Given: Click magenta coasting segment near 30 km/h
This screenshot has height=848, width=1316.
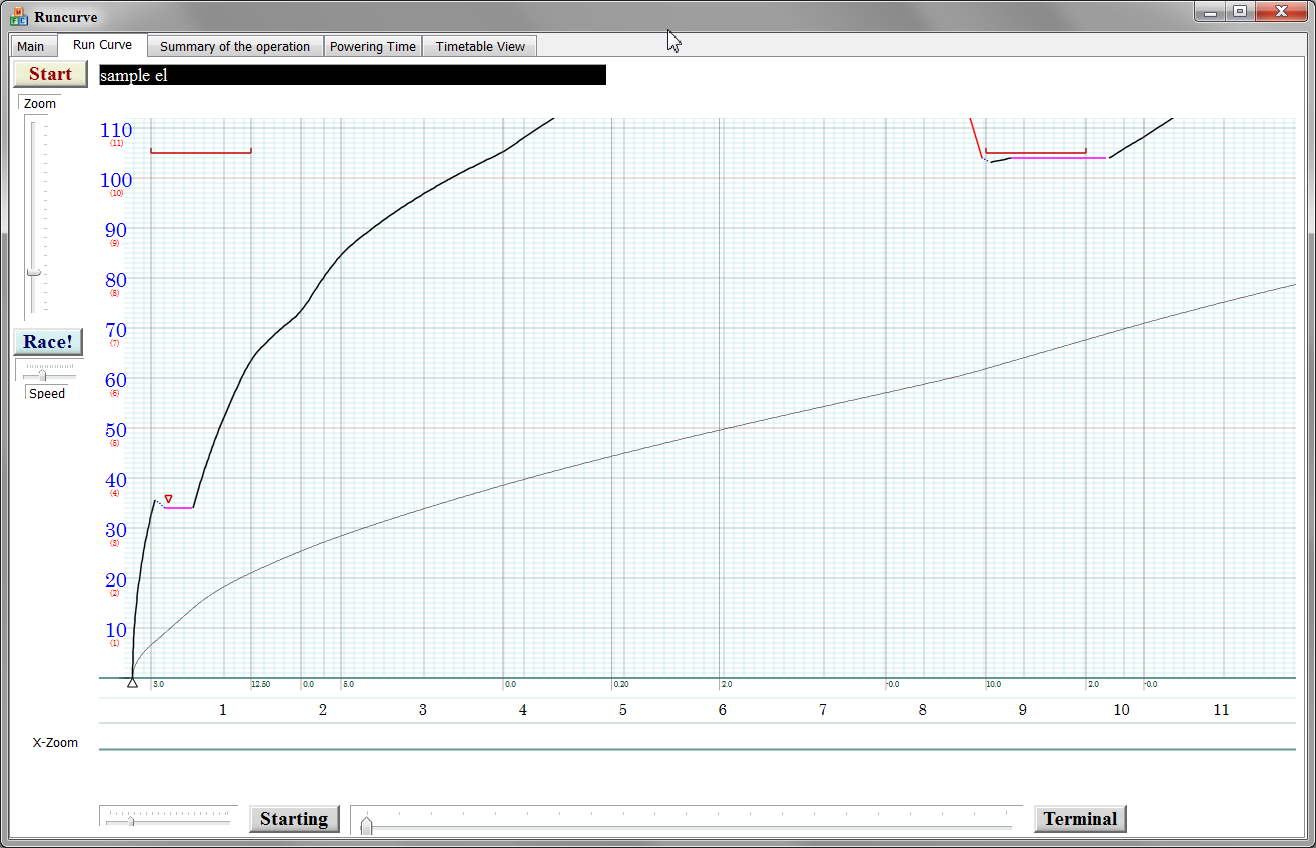Looking at the screenshot, I should pyautogui.click(x=179, y=508).
